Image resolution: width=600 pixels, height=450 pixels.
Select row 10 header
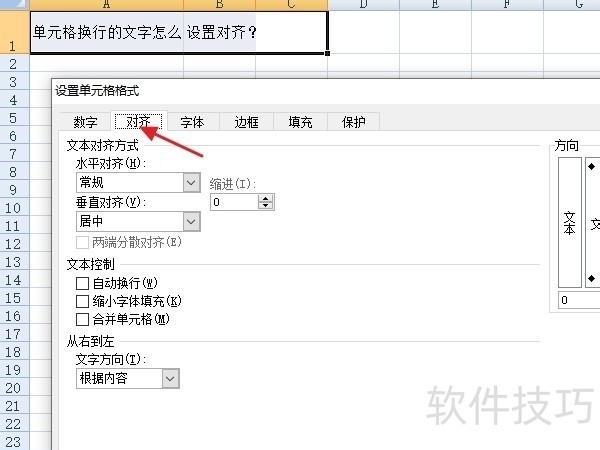pyautogui.click(x=15, y=208)
